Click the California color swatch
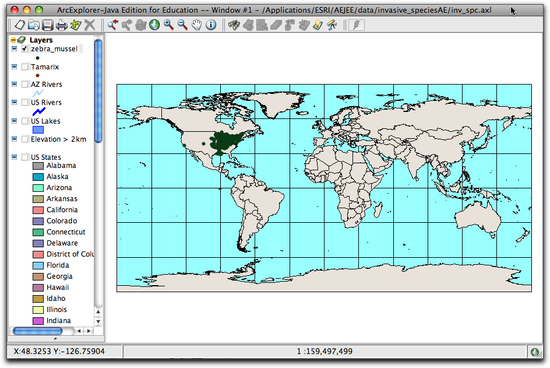The image size is (550, 368). pos(38,210)
